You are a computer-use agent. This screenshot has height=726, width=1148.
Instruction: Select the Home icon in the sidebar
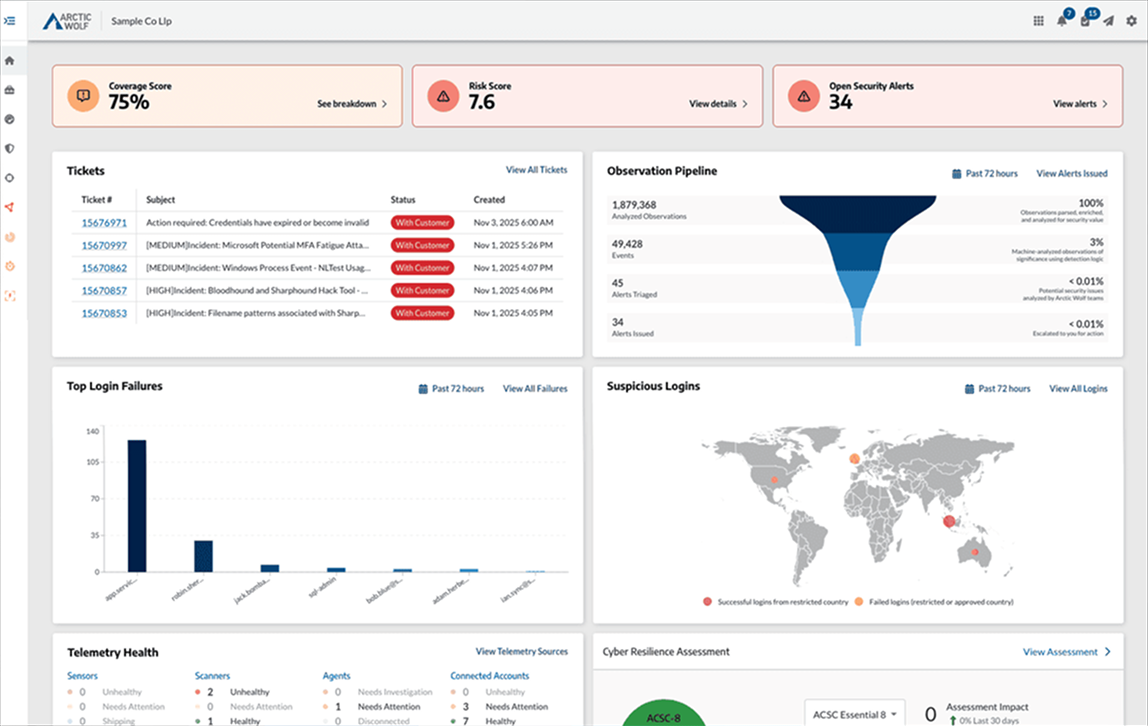10,60
